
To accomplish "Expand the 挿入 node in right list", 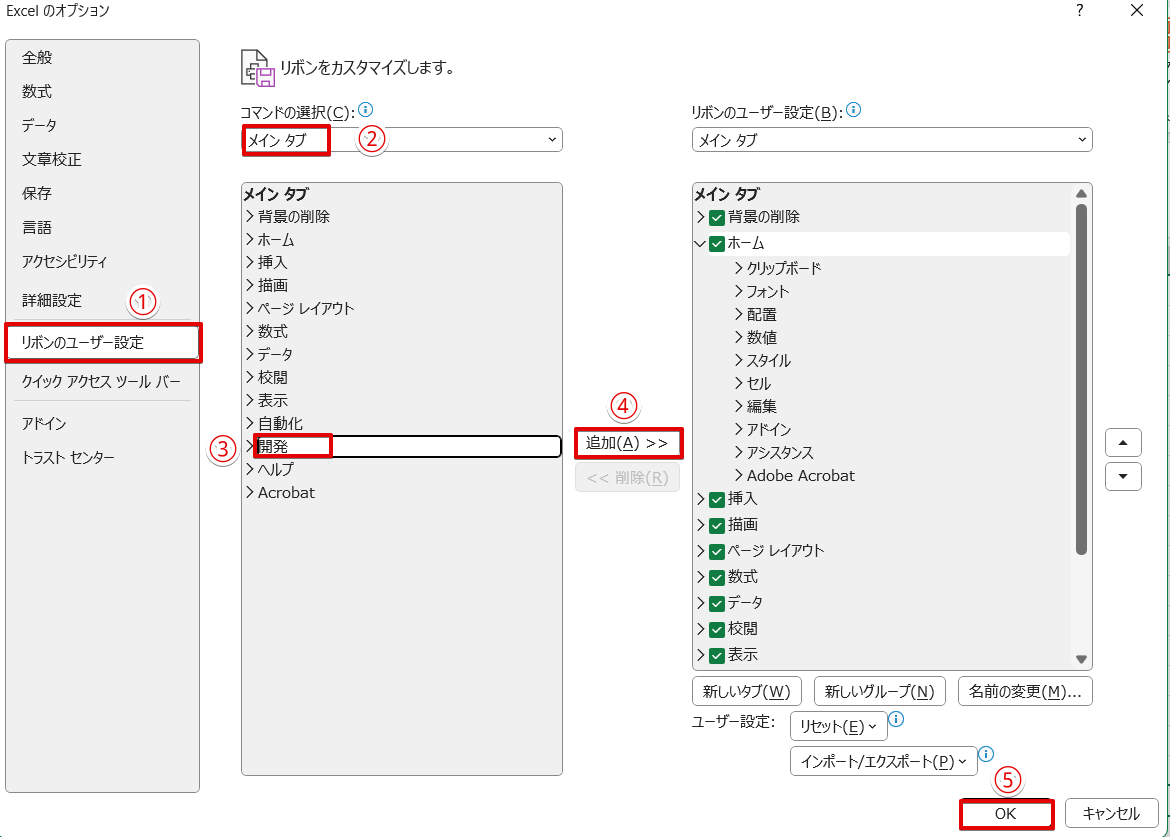I will [700, 498].
